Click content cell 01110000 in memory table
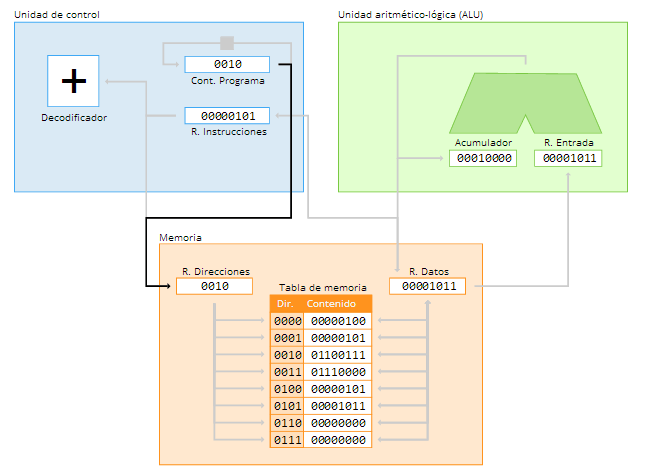 pyautogui.click(x=337, y=372)
